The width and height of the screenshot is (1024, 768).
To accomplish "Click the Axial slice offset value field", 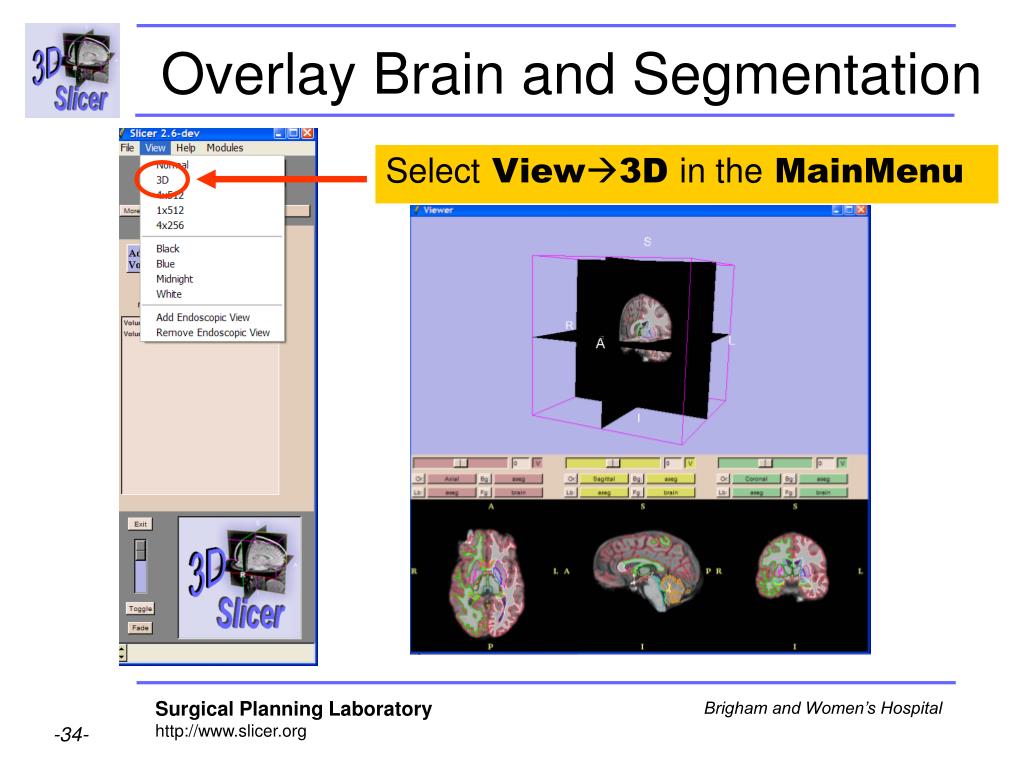I will (521, 463).
